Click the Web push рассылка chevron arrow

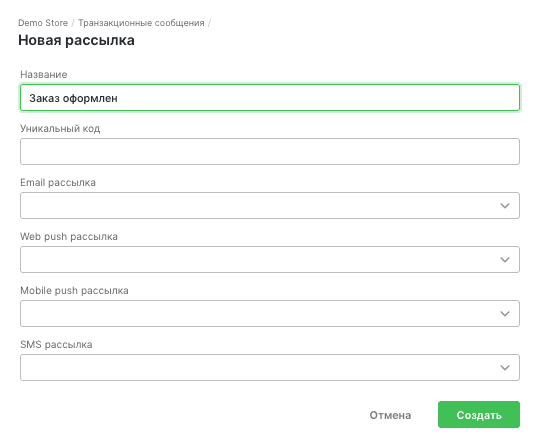pos(505,260)
